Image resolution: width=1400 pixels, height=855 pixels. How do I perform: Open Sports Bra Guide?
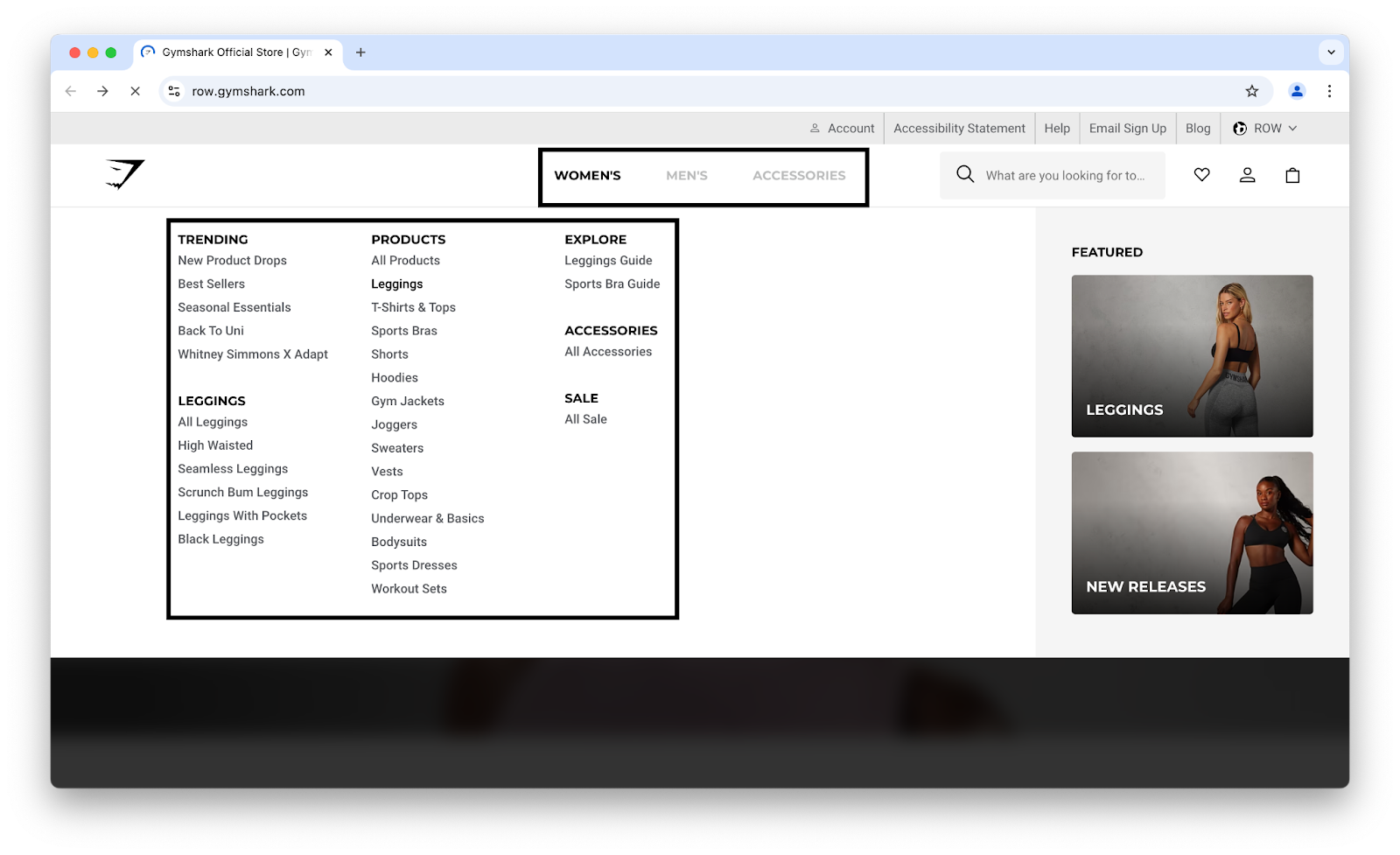[x=612, y=284]
